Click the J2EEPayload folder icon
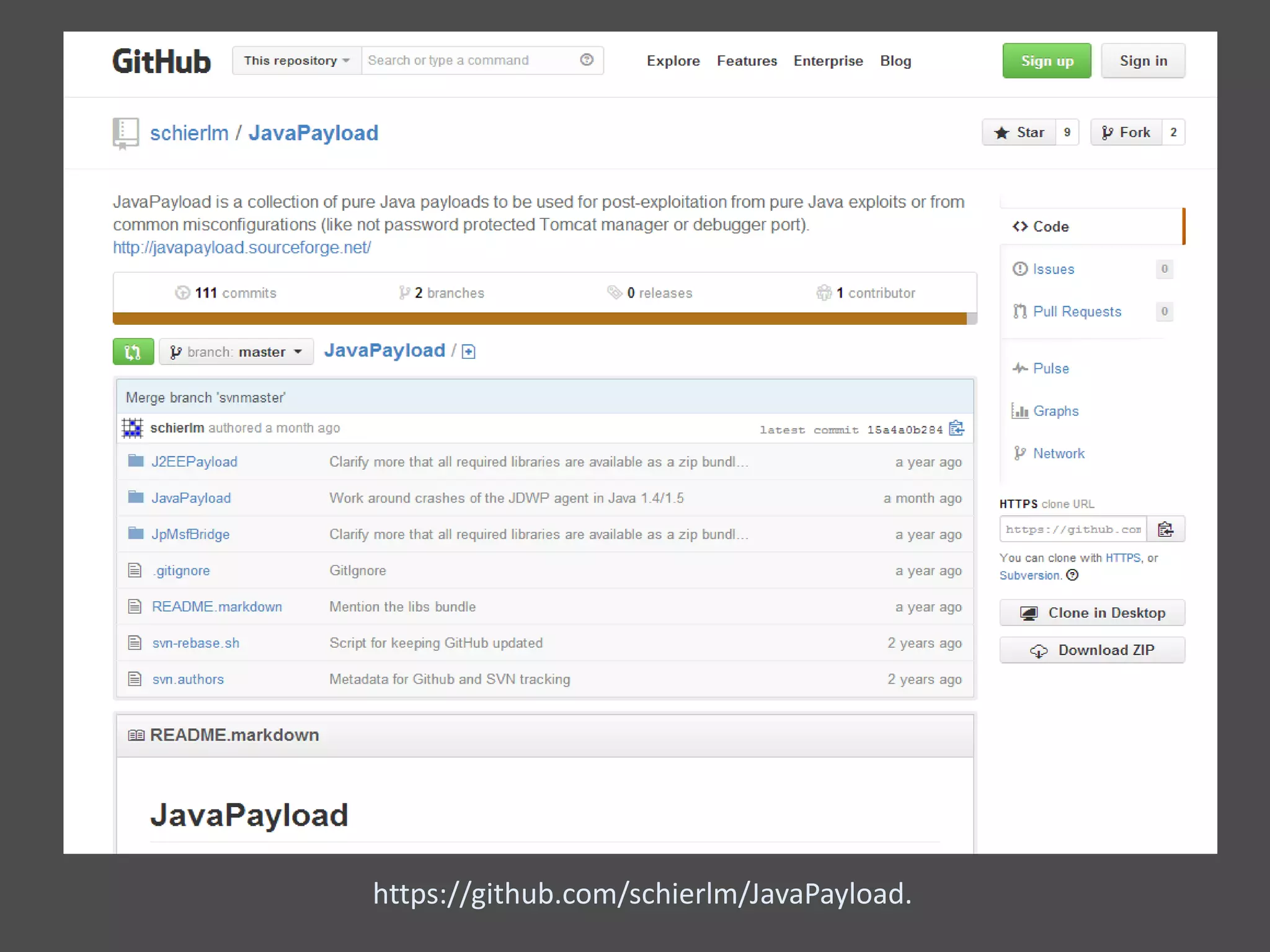1270x952 pixels. pyautogui.click(x=136, y=461)
